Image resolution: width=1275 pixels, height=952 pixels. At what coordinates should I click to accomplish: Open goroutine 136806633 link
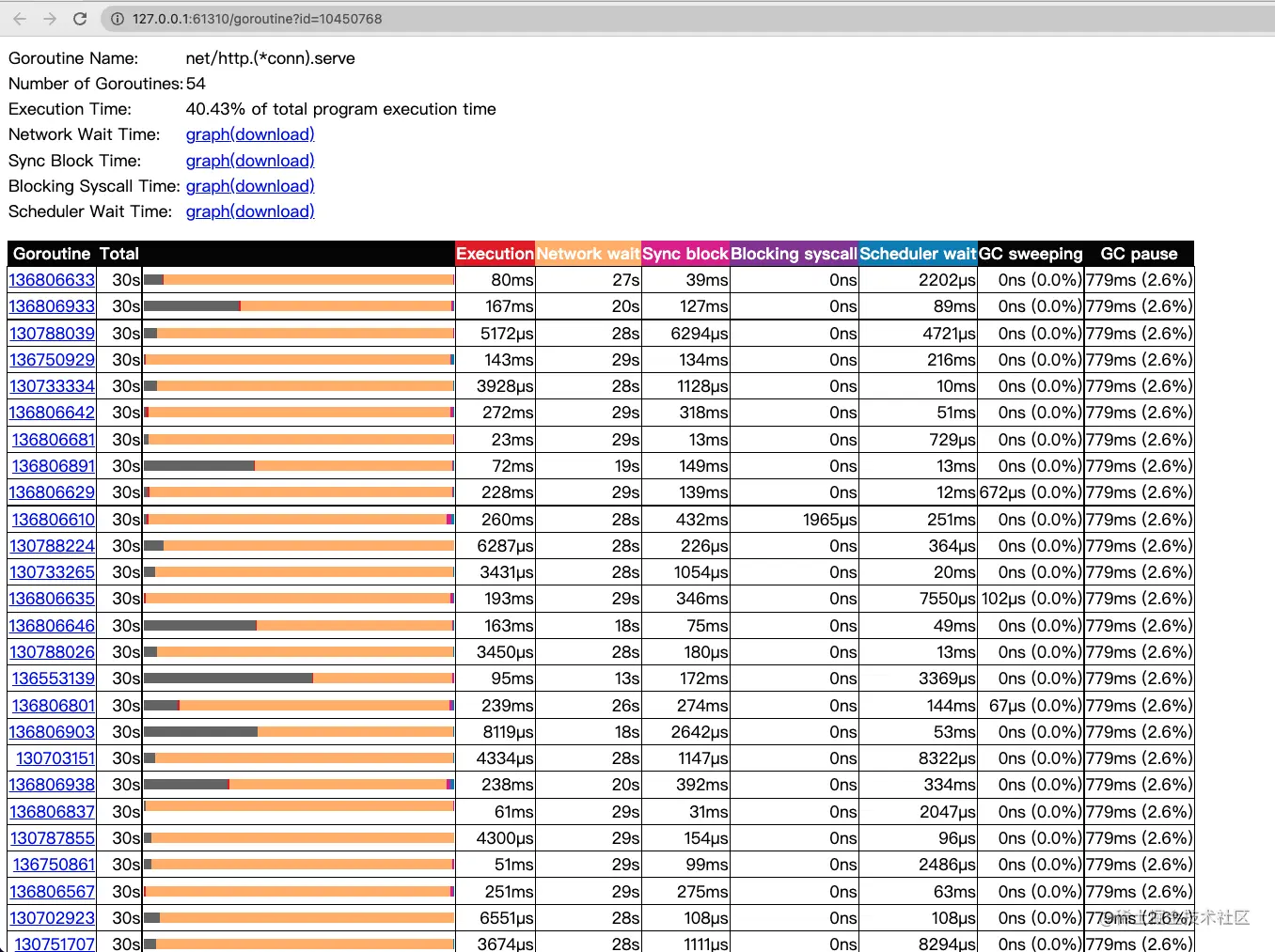tap(52, 280)
